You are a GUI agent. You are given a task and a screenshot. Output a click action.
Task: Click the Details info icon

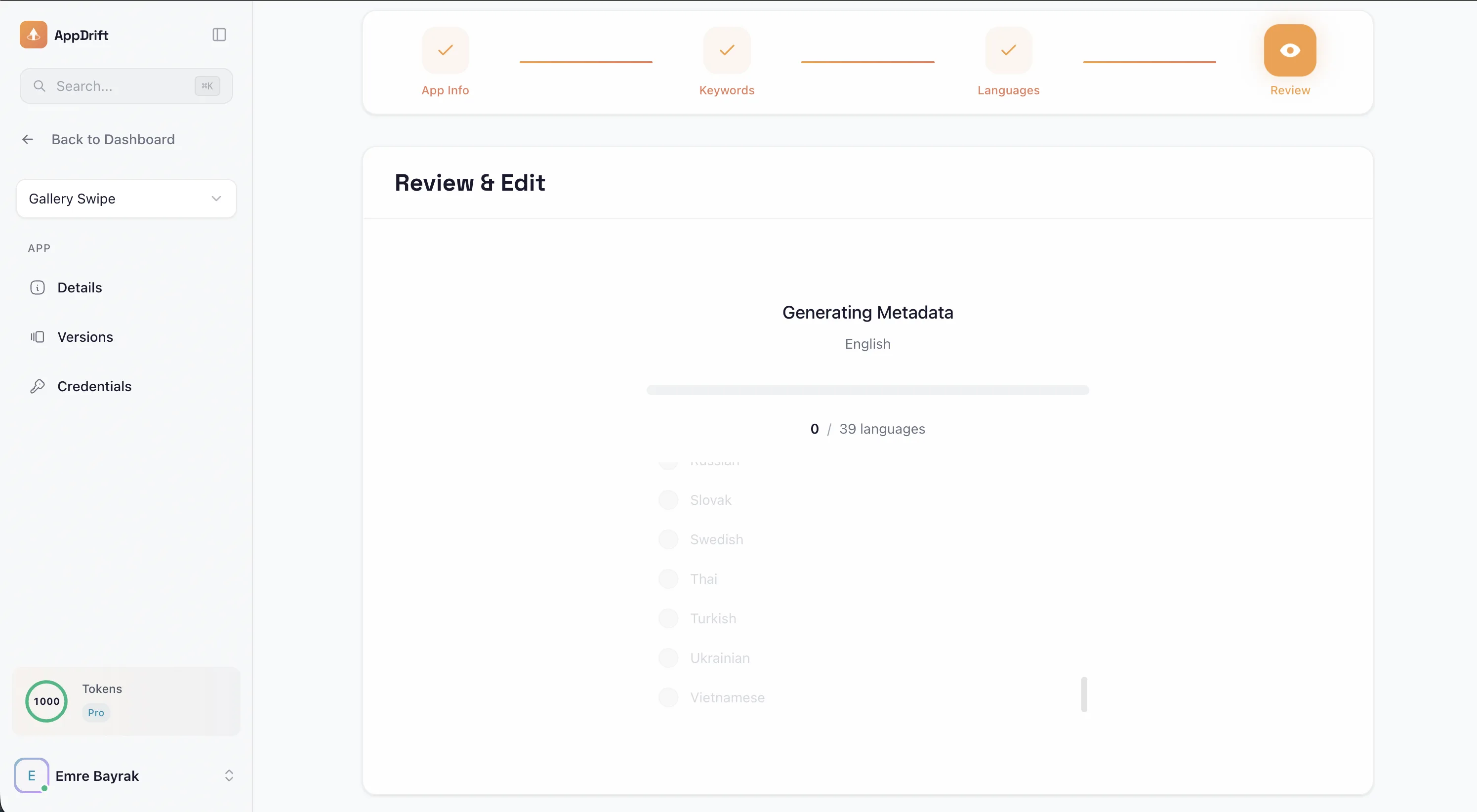coord(37,288)
